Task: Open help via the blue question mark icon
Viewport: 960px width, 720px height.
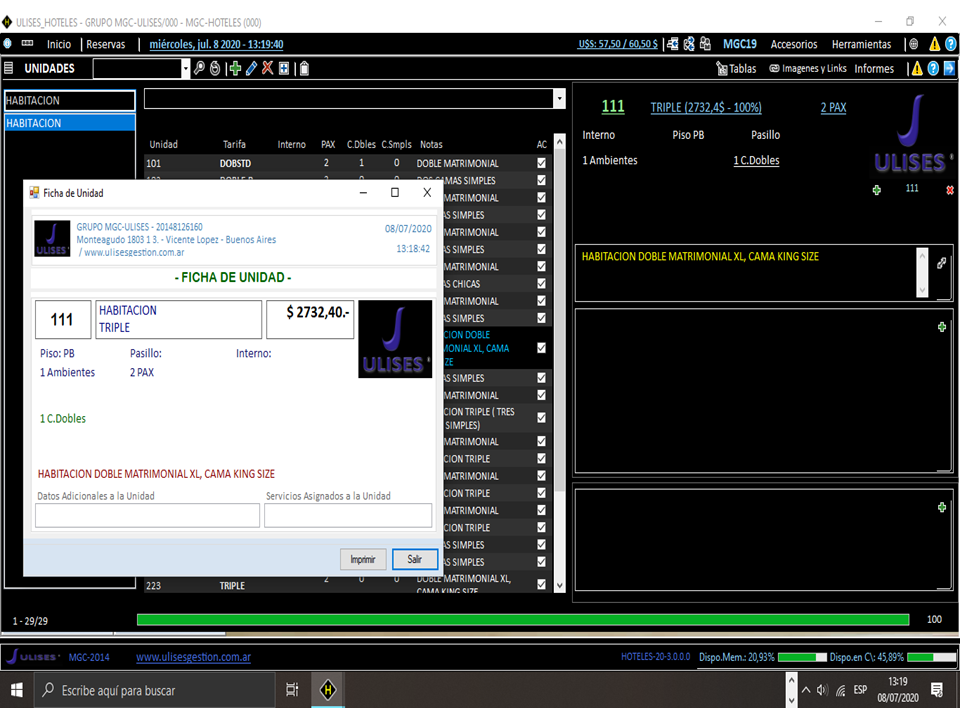Action: (935, 68)
